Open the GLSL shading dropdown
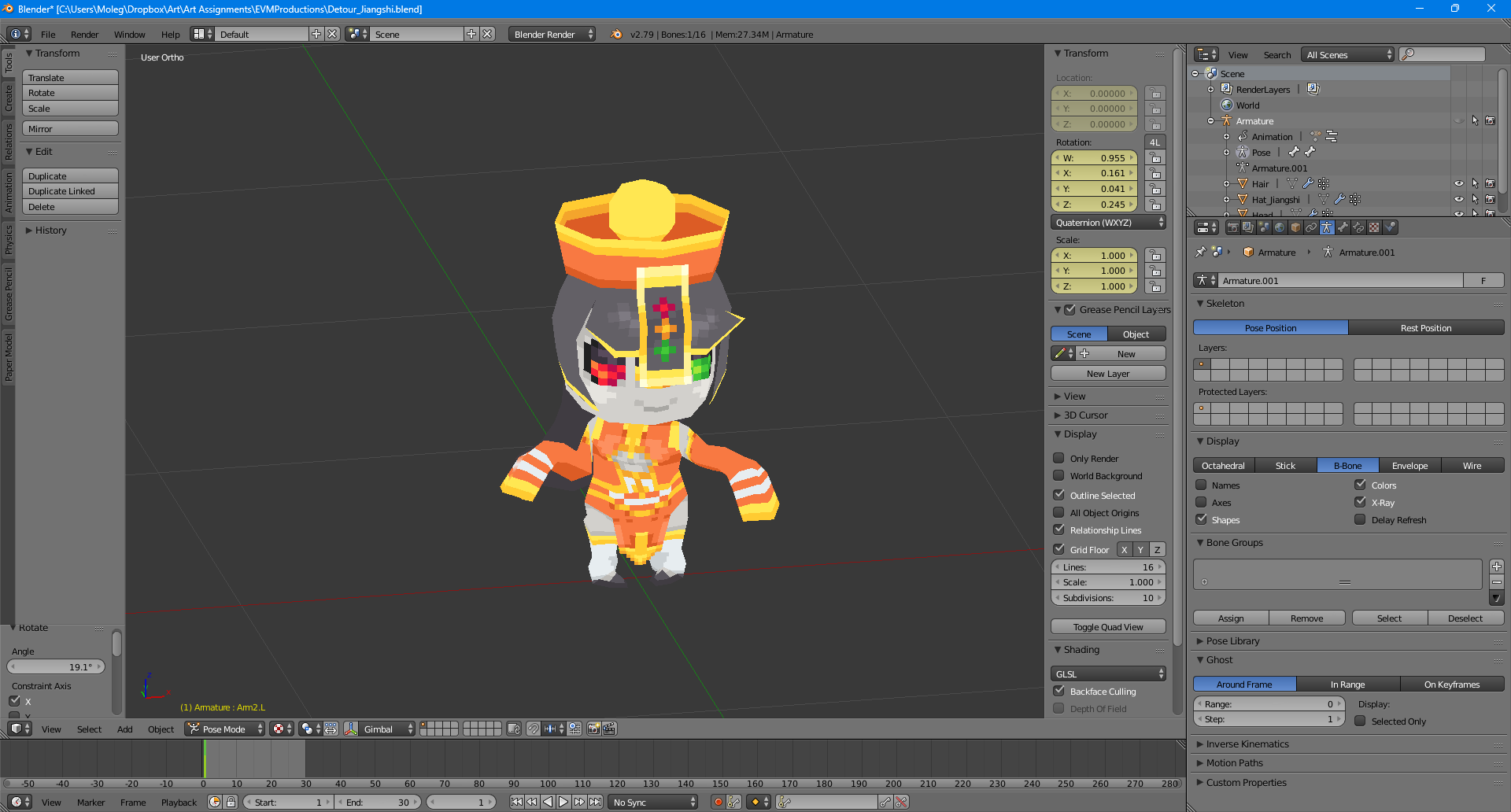Image resolution: width=1511 pixels, height=812 pixels. coord(1108,674)
